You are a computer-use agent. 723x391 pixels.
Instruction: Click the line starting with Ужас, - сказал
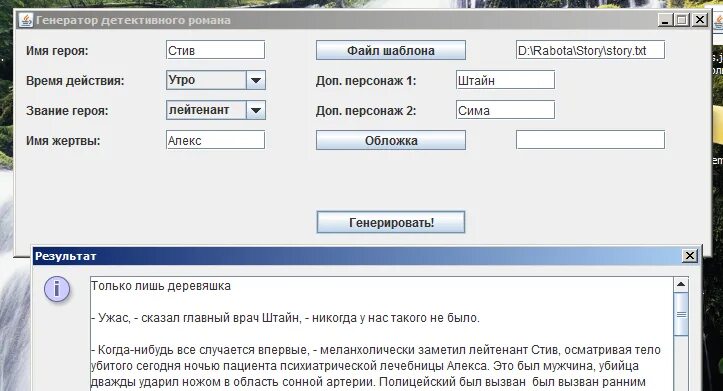coord(285,318)
